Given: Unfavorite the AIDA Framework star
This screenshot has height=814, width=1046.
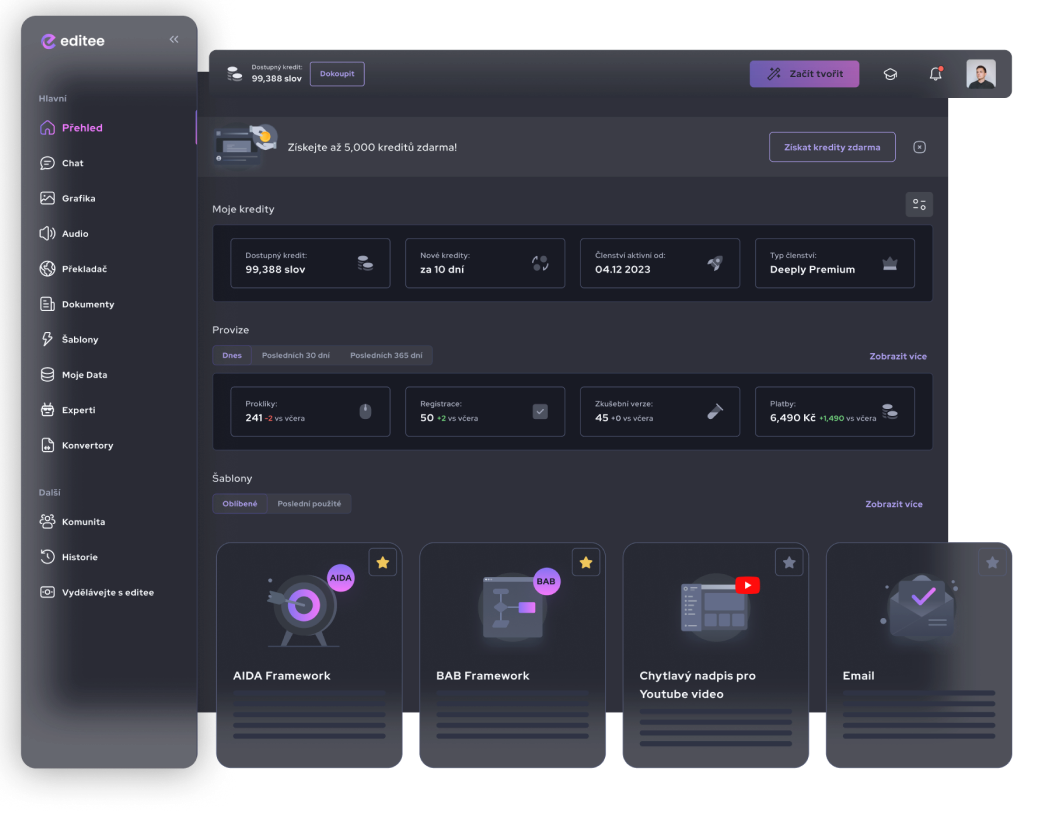Looking at the screenshot, I should [382, 563].
